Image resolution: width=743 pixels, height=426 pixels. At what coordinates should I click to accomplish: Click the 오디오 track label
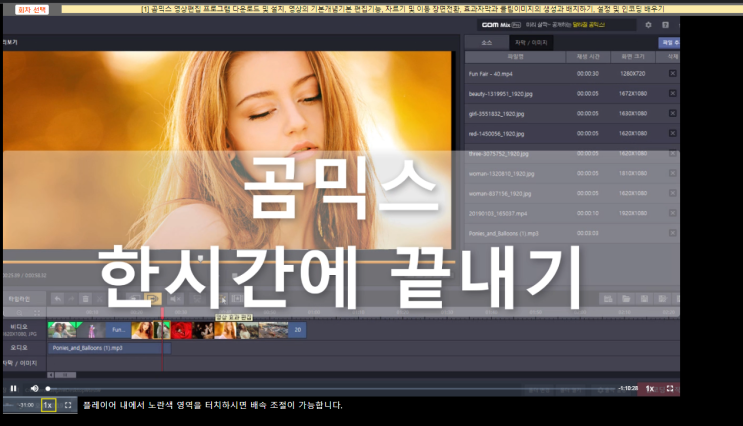(x=19, y=348)
